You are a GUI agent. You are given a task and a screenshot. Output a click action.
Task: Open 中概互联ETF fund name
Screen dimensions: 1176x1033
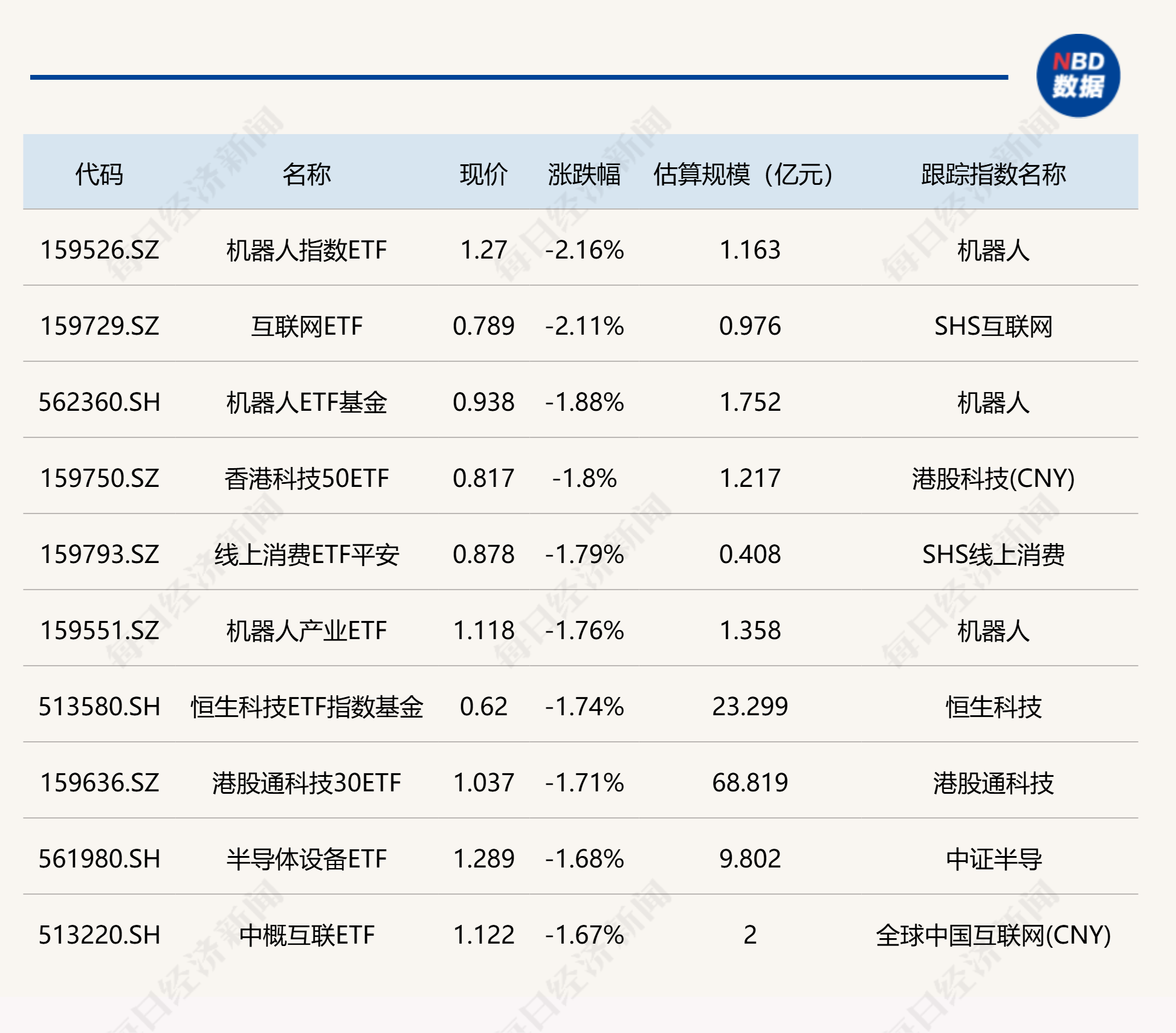point(306,935)
